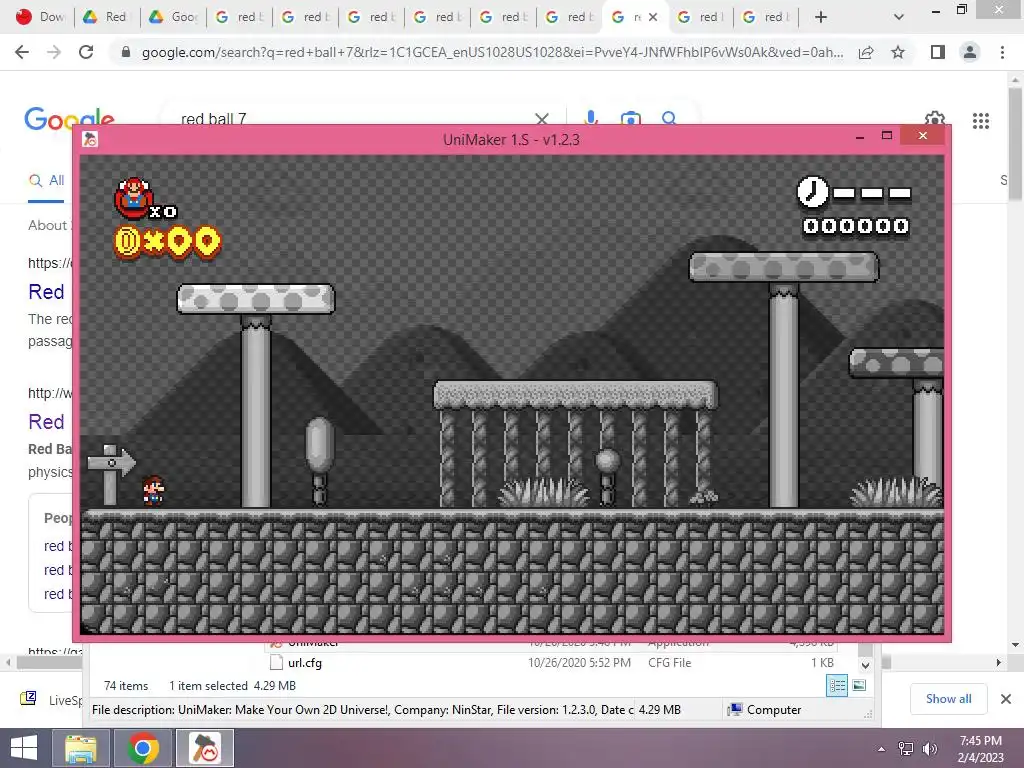Open Windows Start button

[24, 748]
